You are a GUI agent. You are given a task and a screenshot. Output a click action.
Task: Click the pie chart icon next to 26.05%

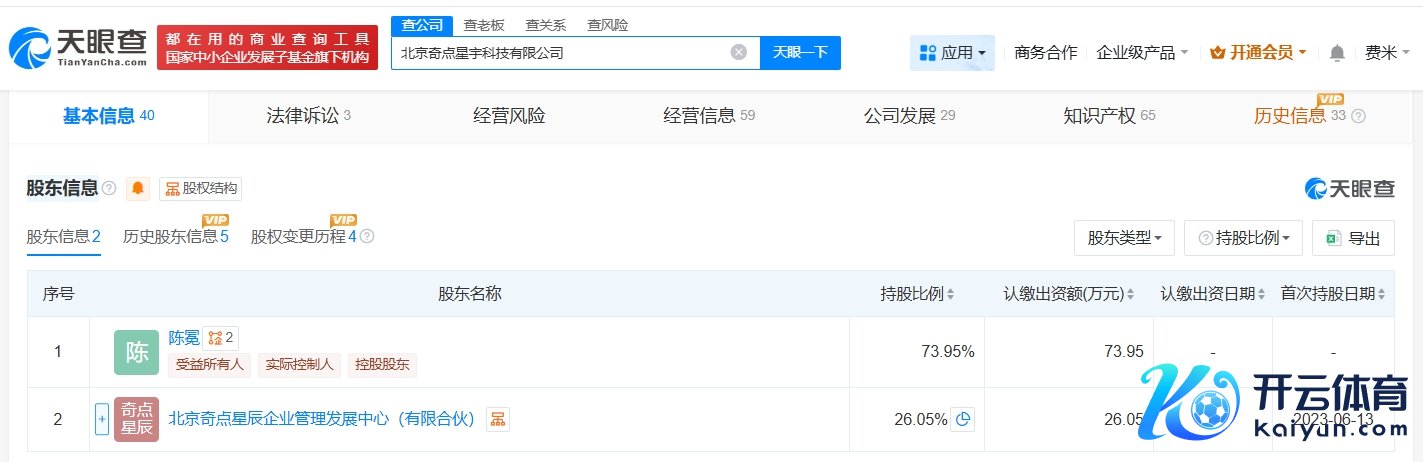click(x=963, y=420)
